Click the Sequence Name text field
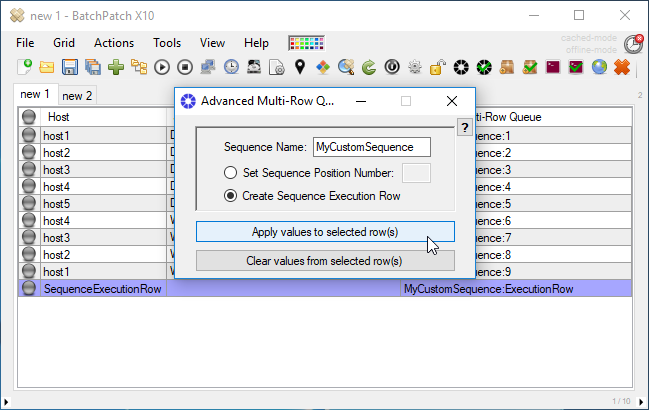The width and height of the screenshot is (649, 410). [371, 147]
